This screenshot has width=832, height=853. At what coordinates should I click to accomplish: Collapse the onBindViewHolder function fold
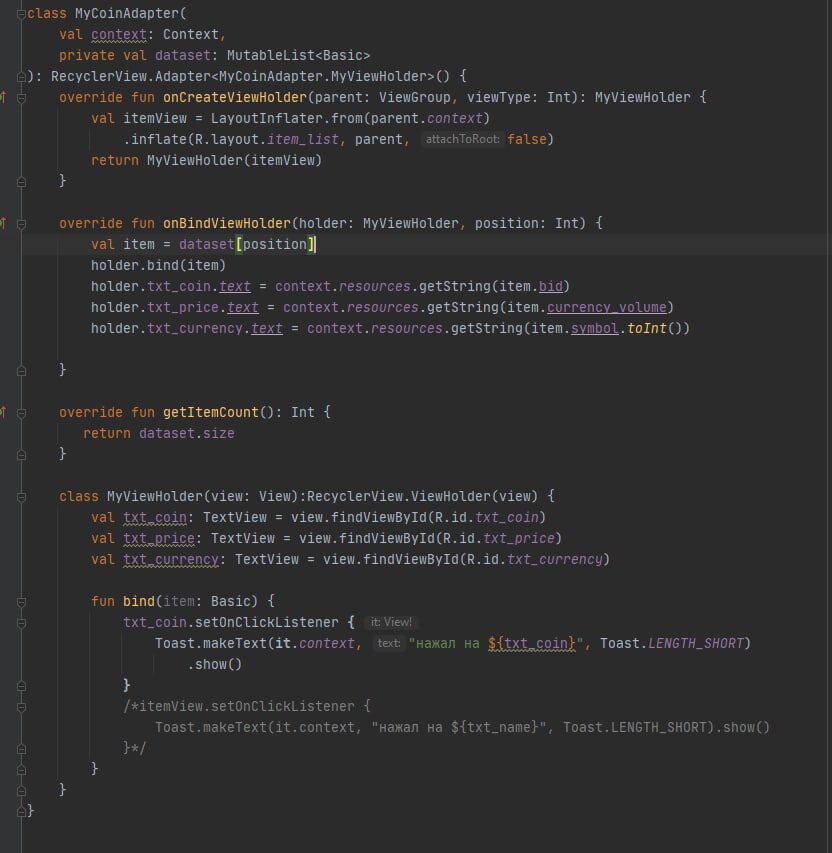21,224
